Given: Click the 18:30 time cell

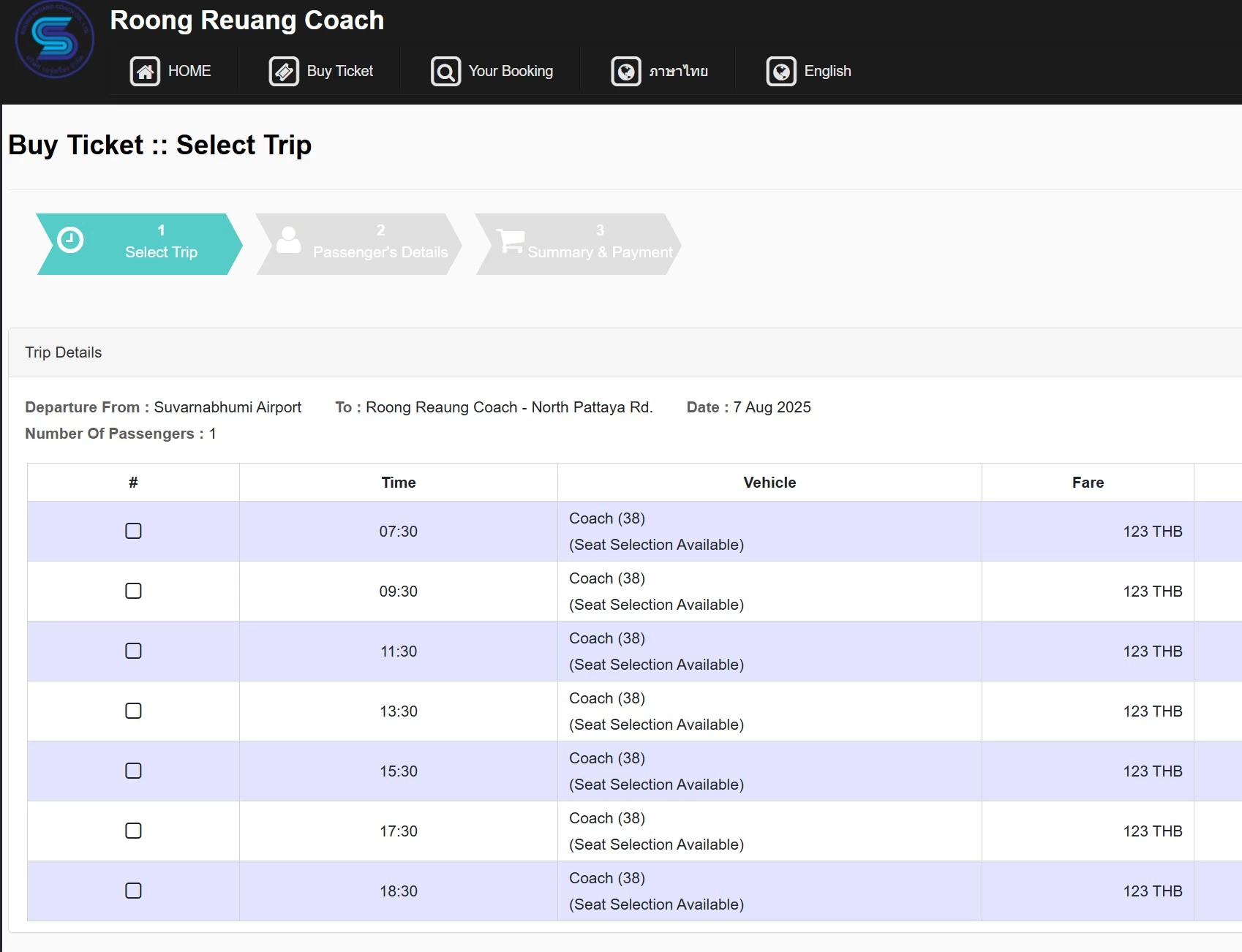Looking at the screenshot, I should 399,891.
